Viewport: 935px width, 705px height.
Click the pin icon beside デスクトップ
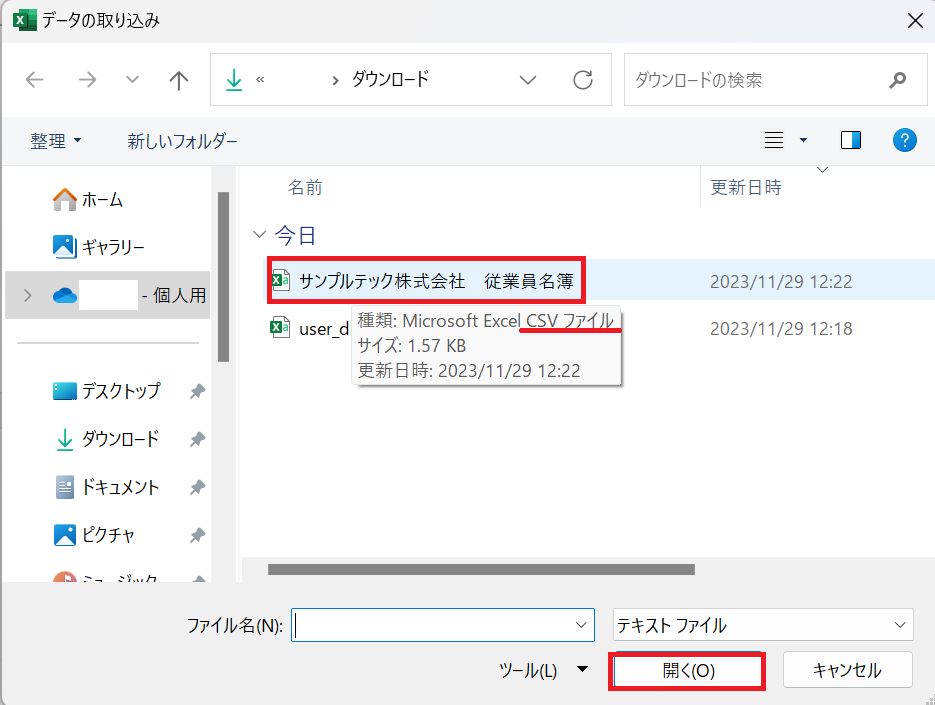[x=197, y=391]
